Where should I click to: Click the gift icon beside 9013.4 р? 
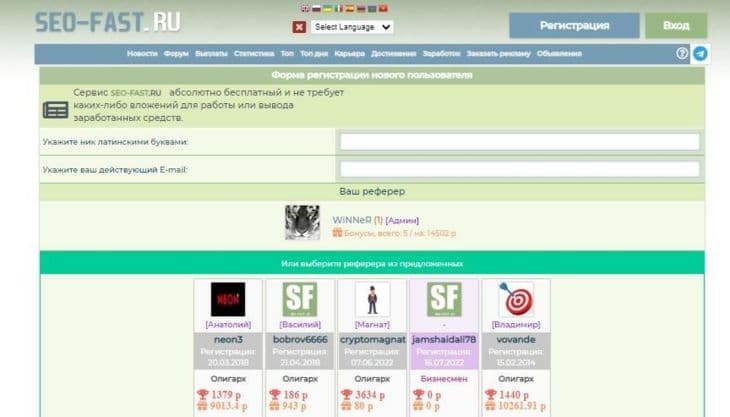[202, 406]
